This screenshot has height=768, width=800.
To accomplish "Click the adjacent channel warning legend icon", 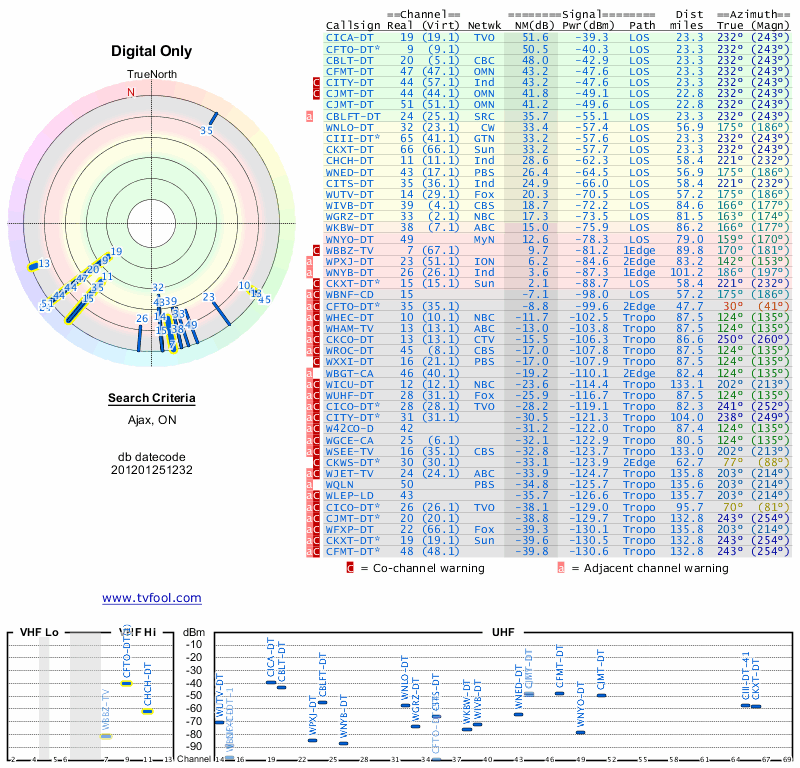I will point(561,568).
